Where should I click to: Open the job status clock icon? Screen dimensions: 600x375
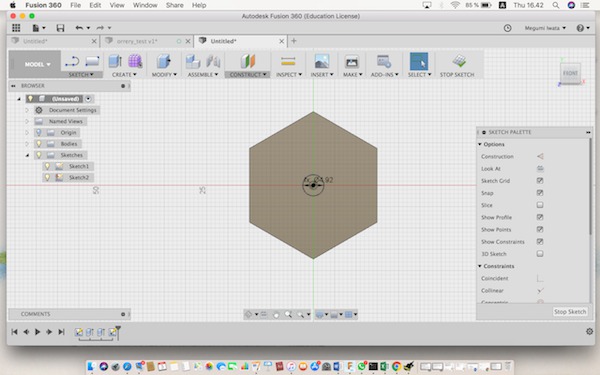click(507, 28)
